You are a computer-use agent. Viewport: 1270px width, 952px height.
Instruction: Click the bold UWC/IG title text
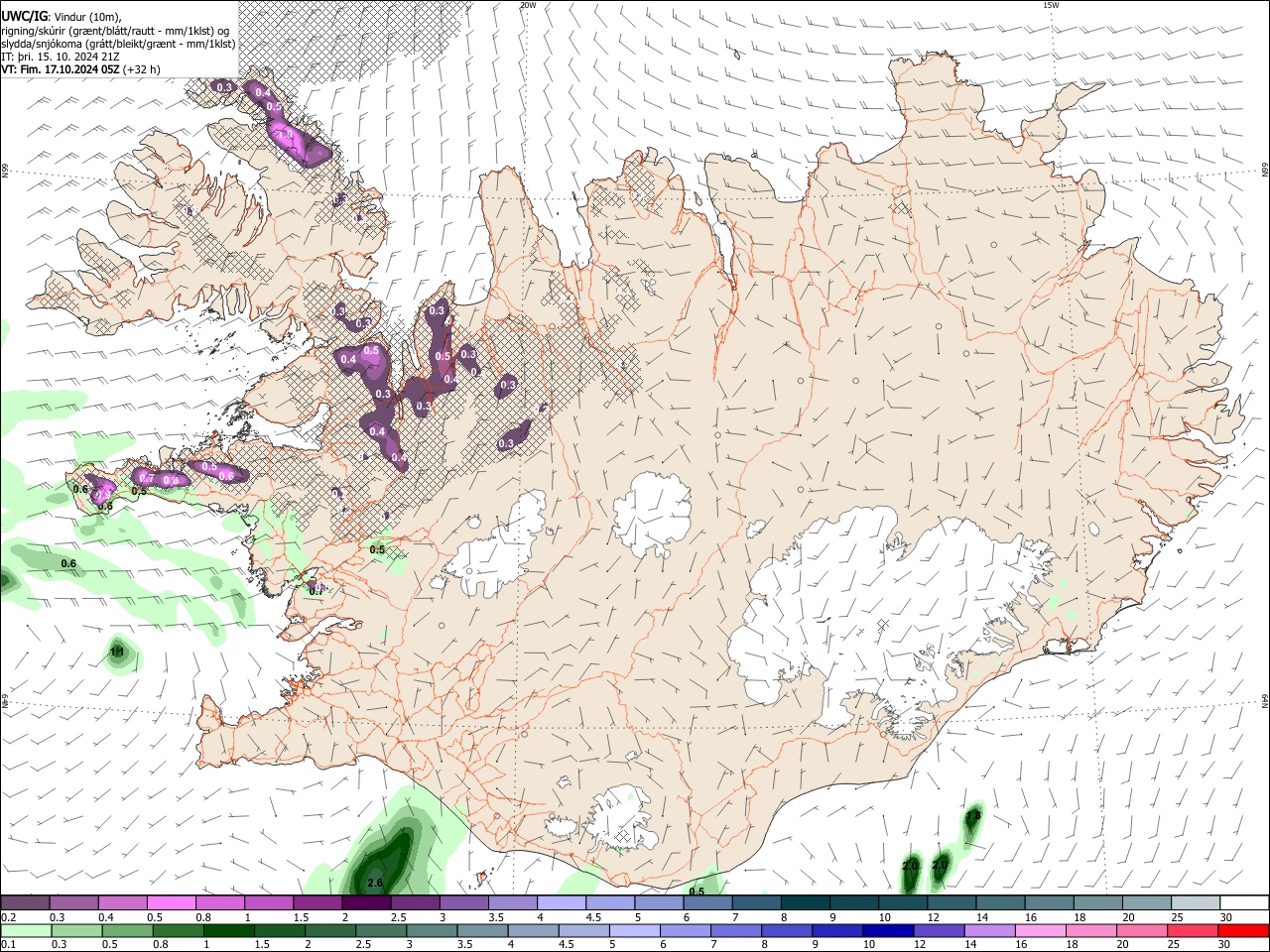coord(24,17)
